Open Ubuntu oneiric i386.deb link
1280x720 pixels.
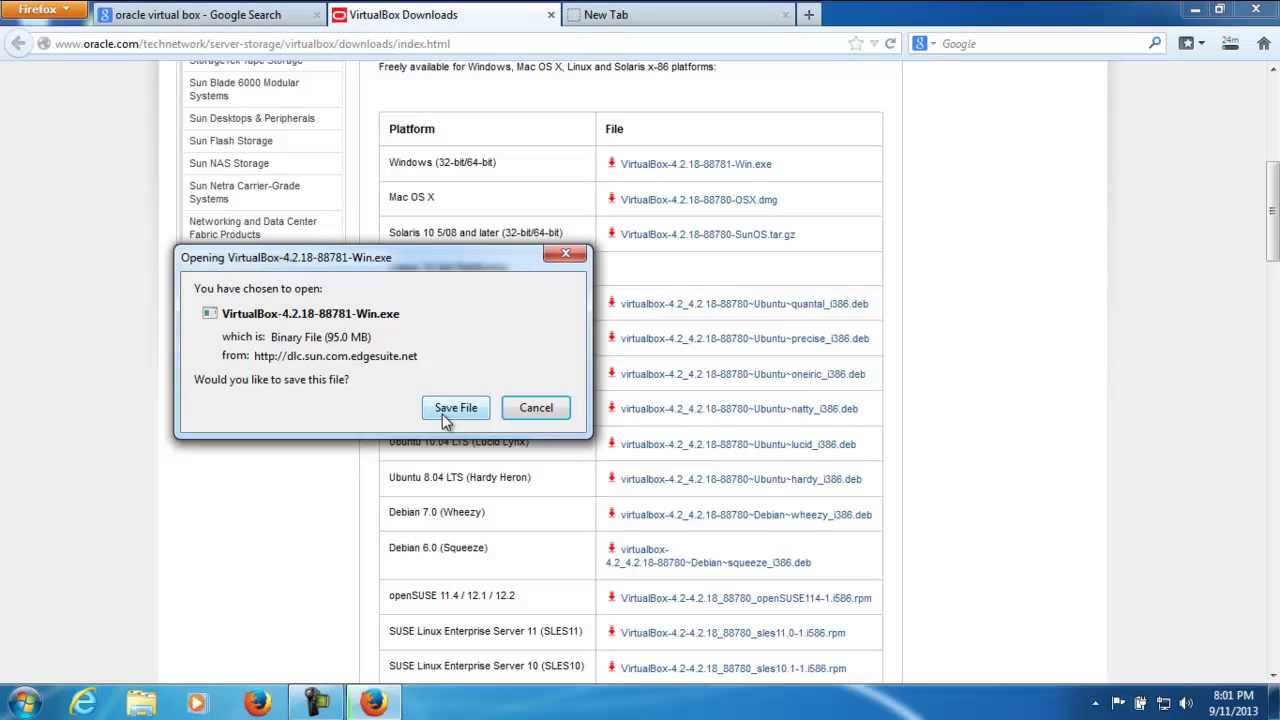743,374
